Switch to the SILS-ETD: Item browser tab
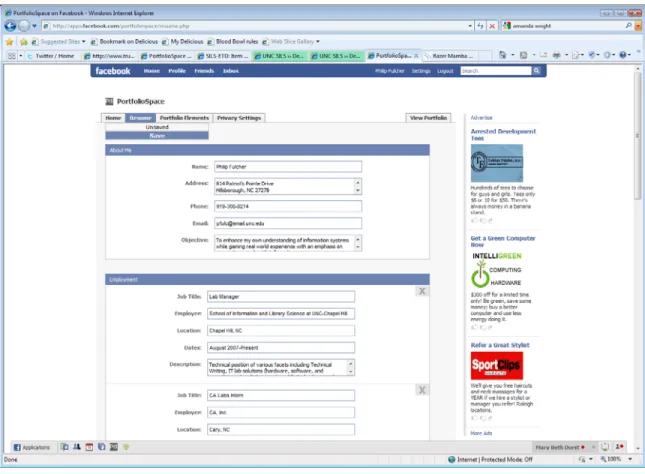The height and width of the screenshot is (474, 645). point(223,56)
